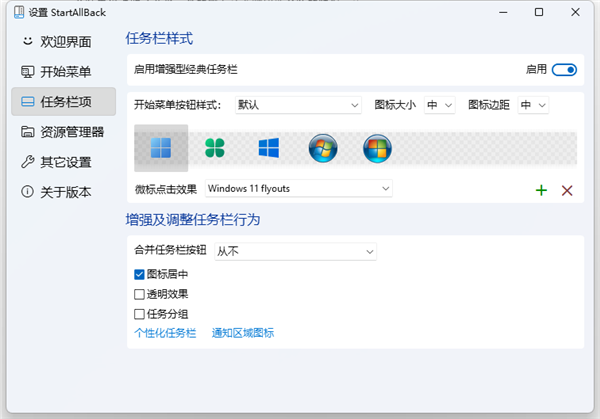Choose the green four-leaf clover start button
The image size is (600, 419).
(215, 149)
